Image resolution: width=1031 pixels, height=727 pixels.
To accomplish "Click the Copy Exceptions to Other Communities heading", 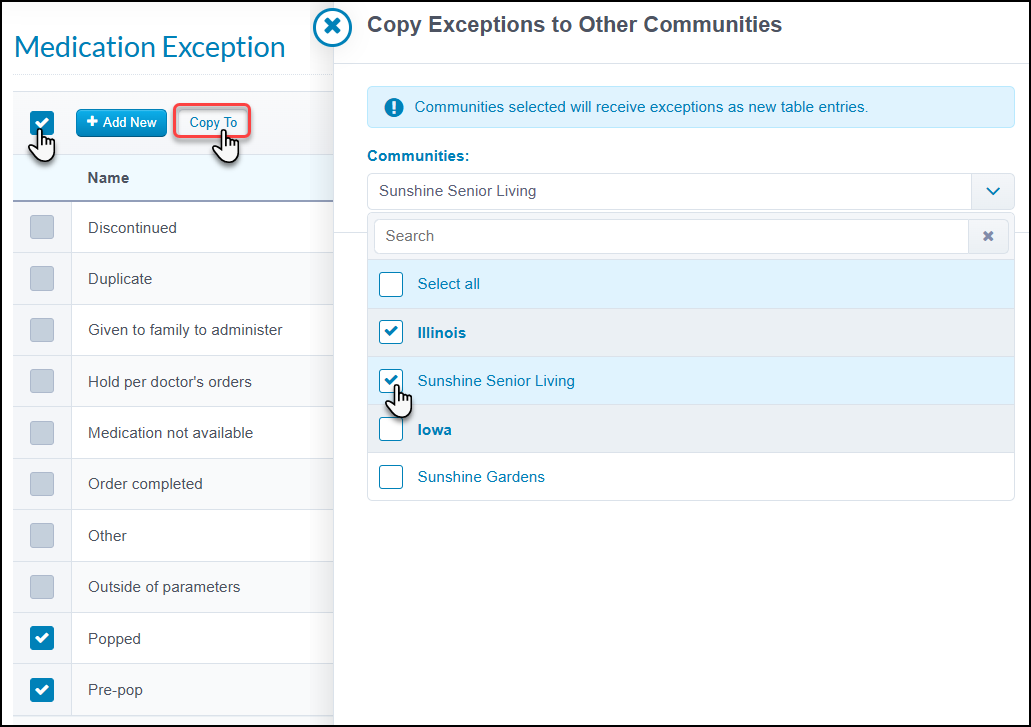I will [574, 24].
